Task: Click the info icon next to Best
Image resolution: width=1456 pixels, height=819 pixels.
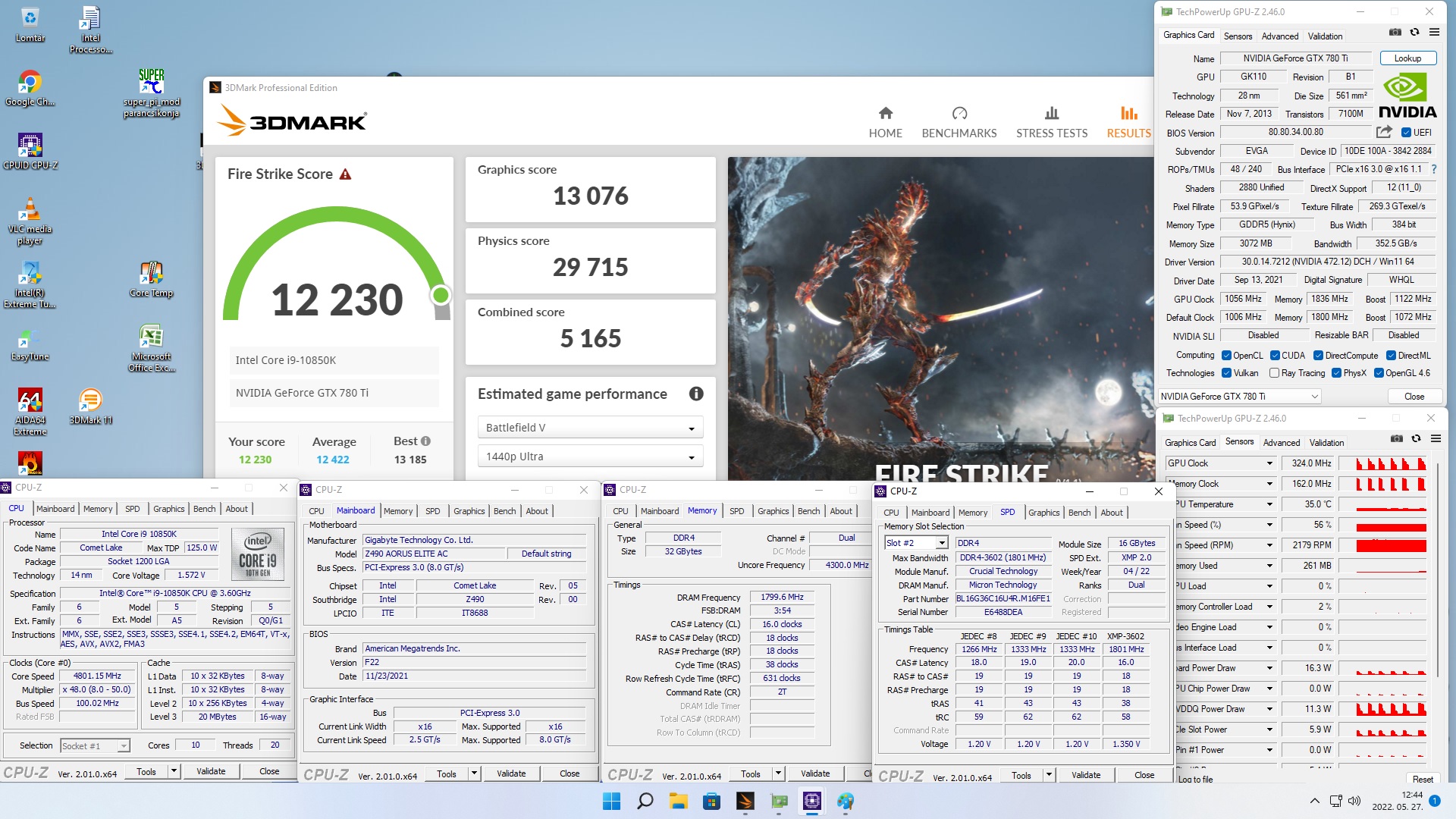Action: coord(425,441)
